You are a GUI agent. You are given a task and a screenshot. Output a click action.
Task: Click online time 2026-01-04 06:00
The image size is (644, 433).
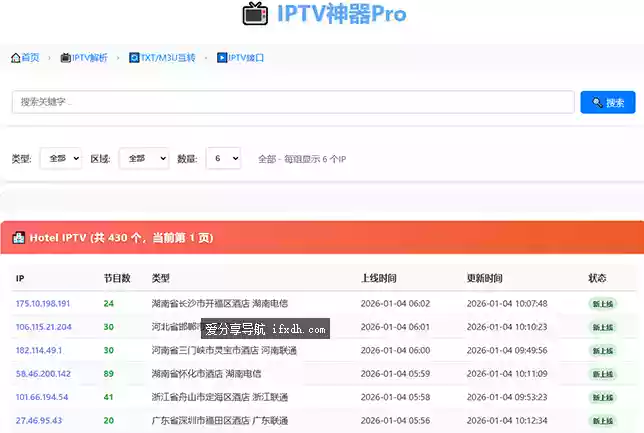(395, 350)
